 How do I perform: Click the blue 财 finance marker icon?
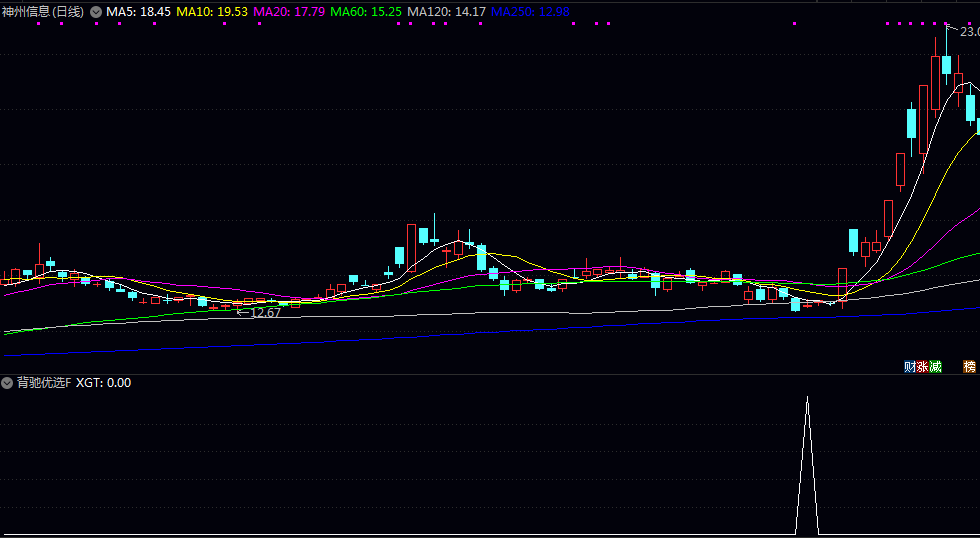tap(909, 367)
